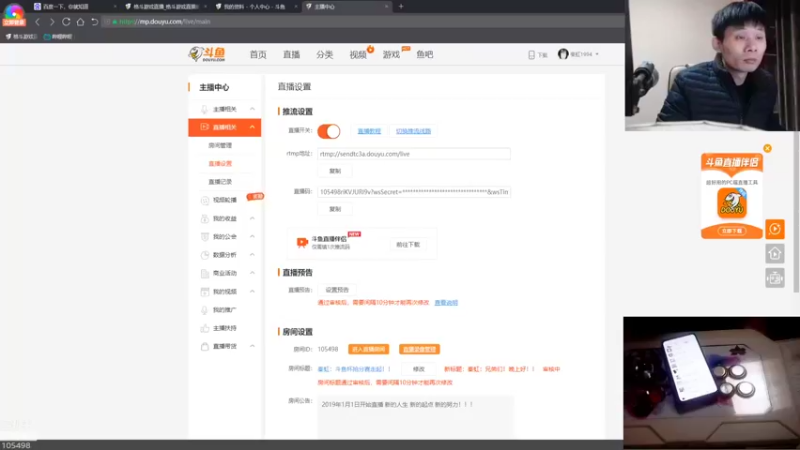Expand the 我的收益 section chevron

coord(252,218)
